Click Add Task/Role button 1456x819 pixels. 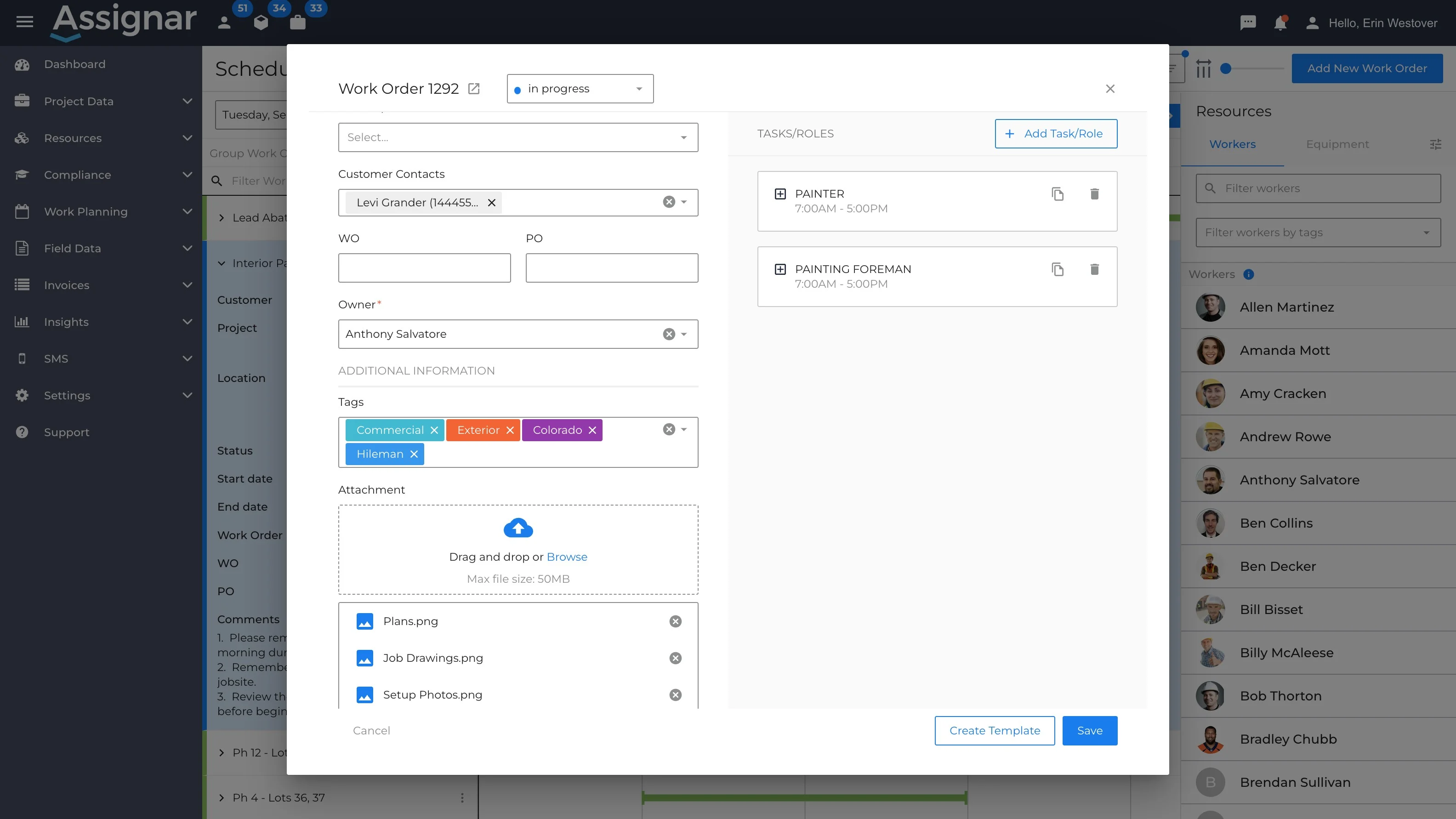(x=1056, y=133)
